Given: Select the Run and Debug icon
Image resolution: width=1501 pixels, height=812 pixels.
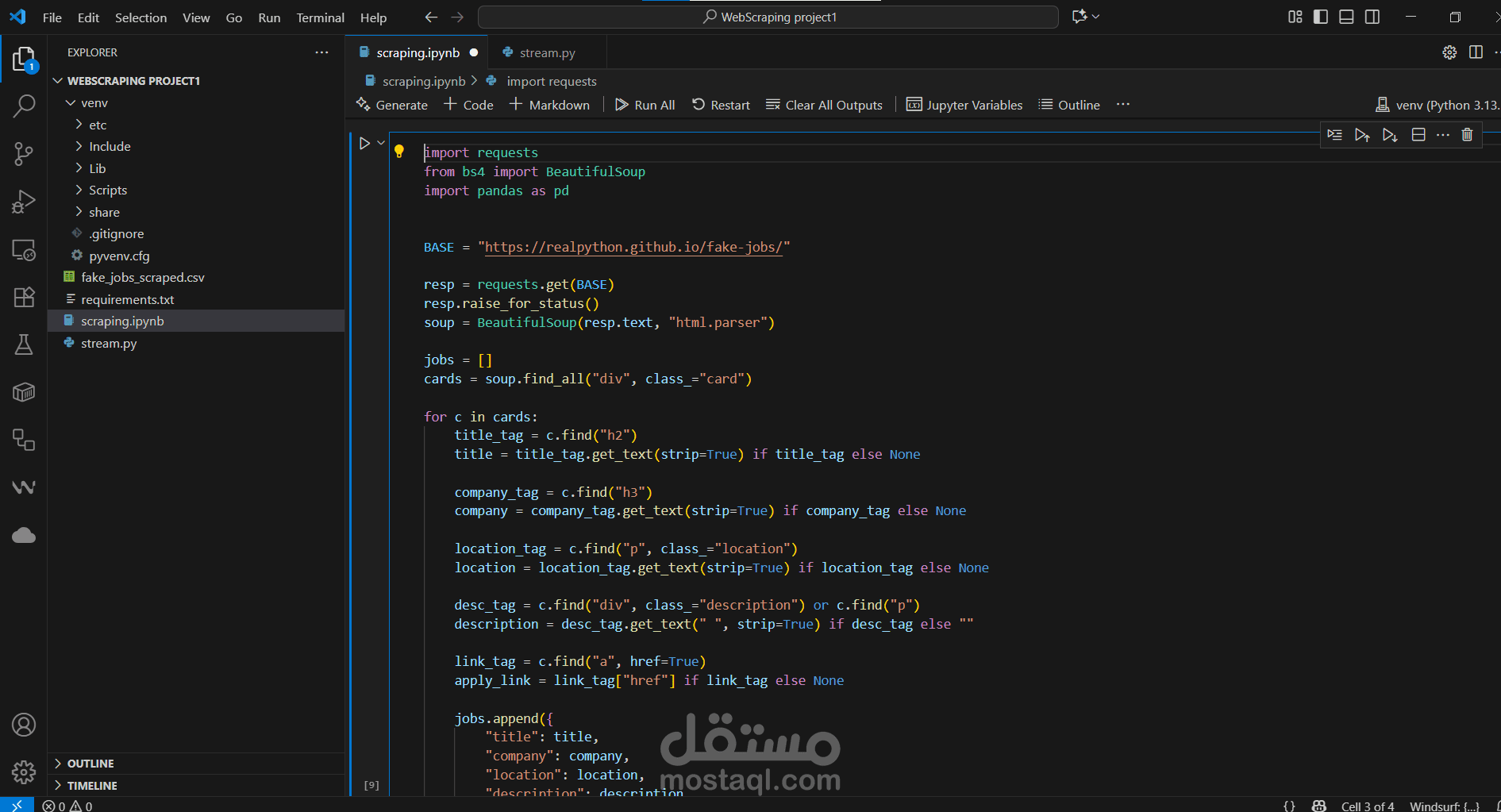Looking at the screenshot, I should [24, 202].
